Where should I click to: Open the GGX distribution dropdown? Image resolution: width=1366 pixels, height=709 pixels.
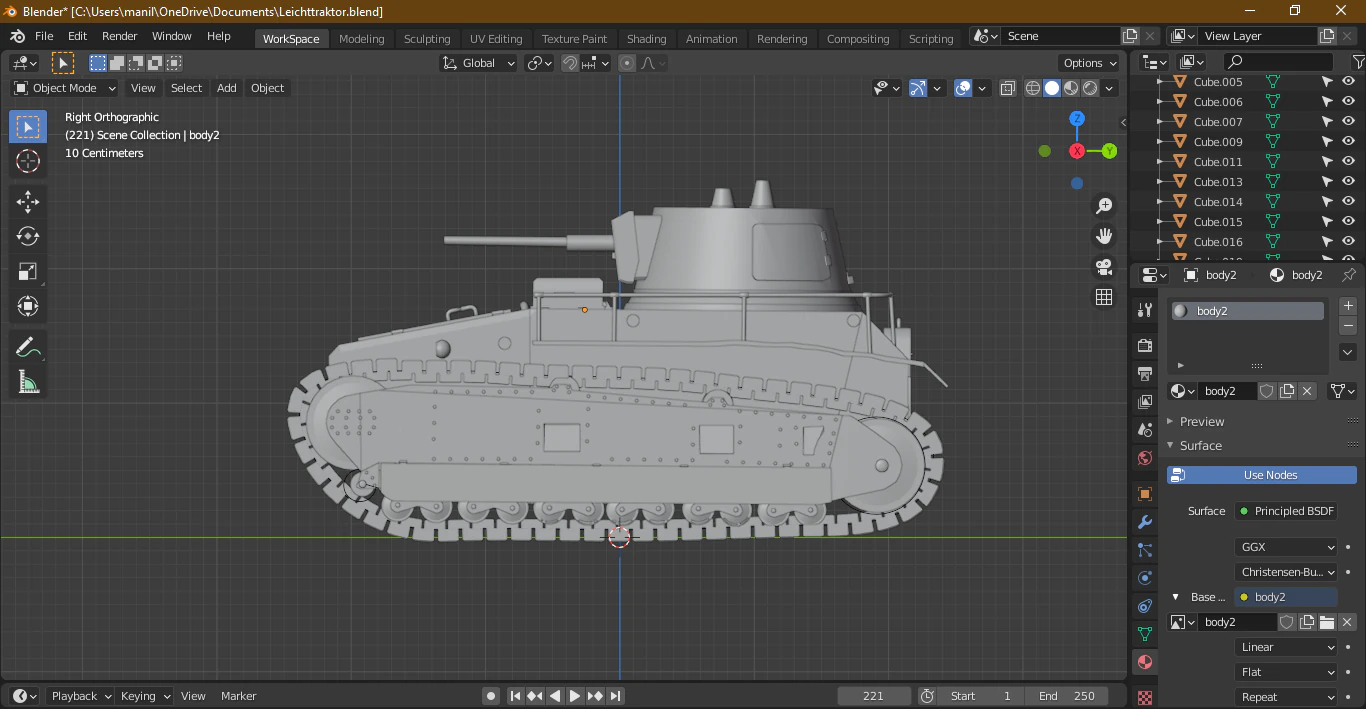point(1286,547)
